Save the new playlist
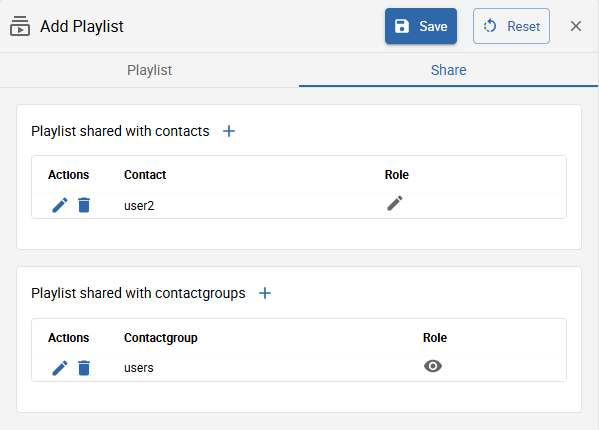599x430 pixels. pos(421,26)
